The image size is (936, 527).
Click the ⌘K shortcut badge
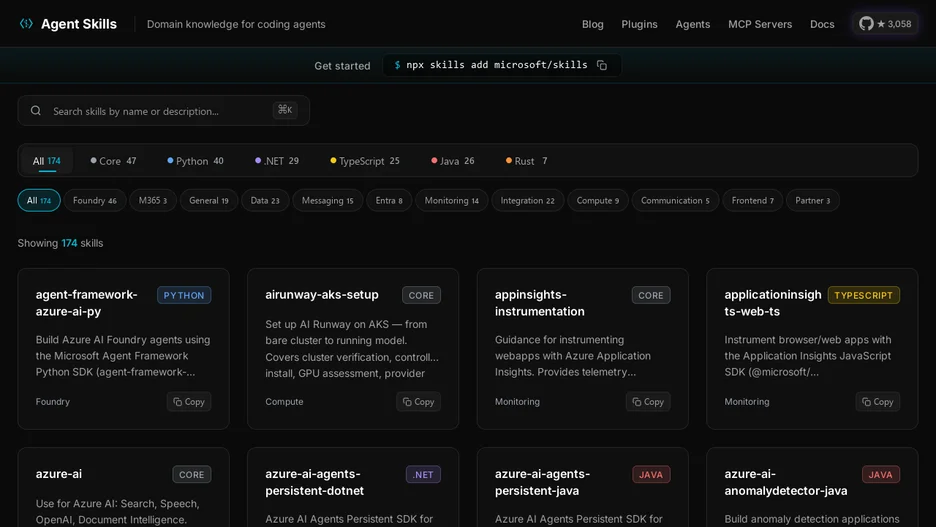pyautogui.click(x=285, y=110)
